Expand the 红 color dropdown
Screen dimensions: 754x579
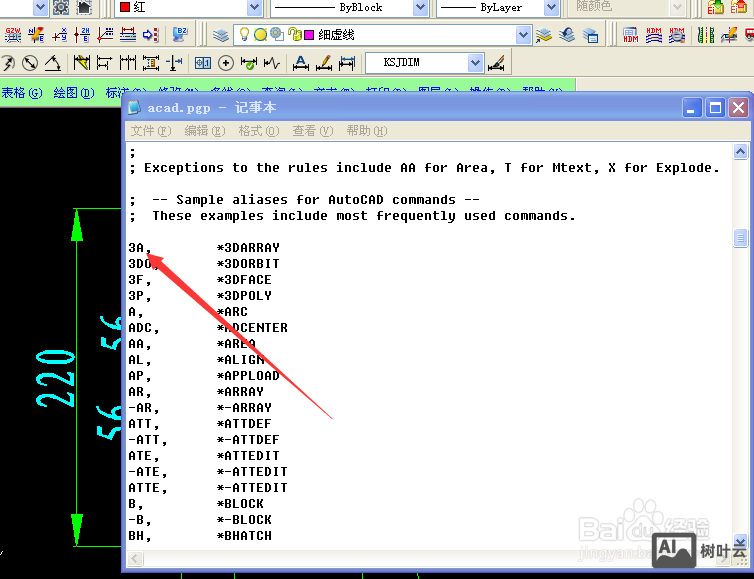[254, 7]
